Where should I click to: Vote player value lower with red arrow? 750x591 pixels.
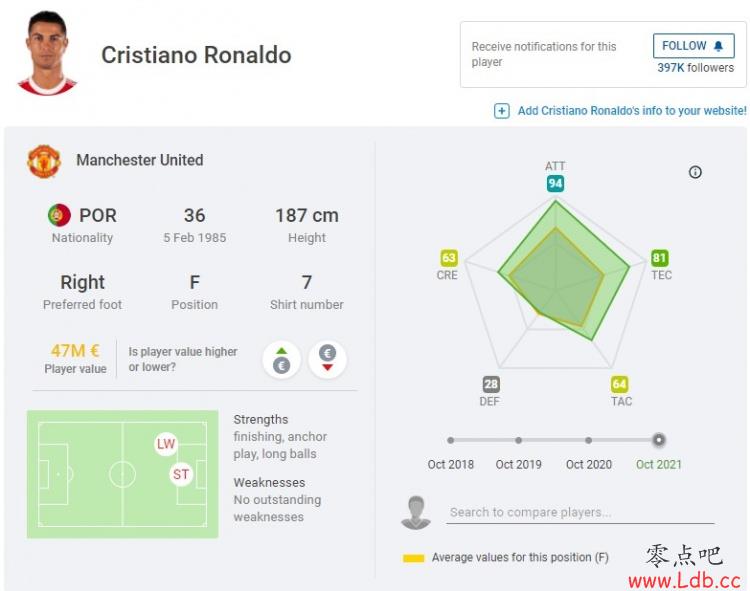click(x=328, y=360)
